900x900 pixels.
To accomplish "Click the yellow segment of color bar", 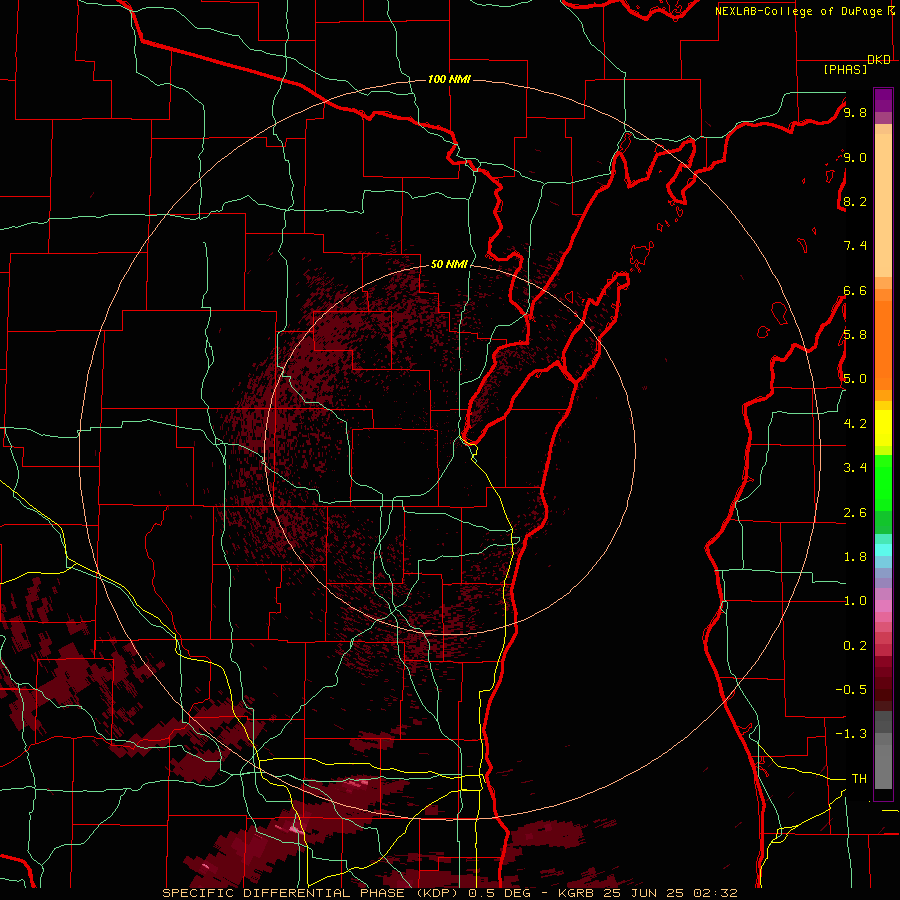I will 883,428.
